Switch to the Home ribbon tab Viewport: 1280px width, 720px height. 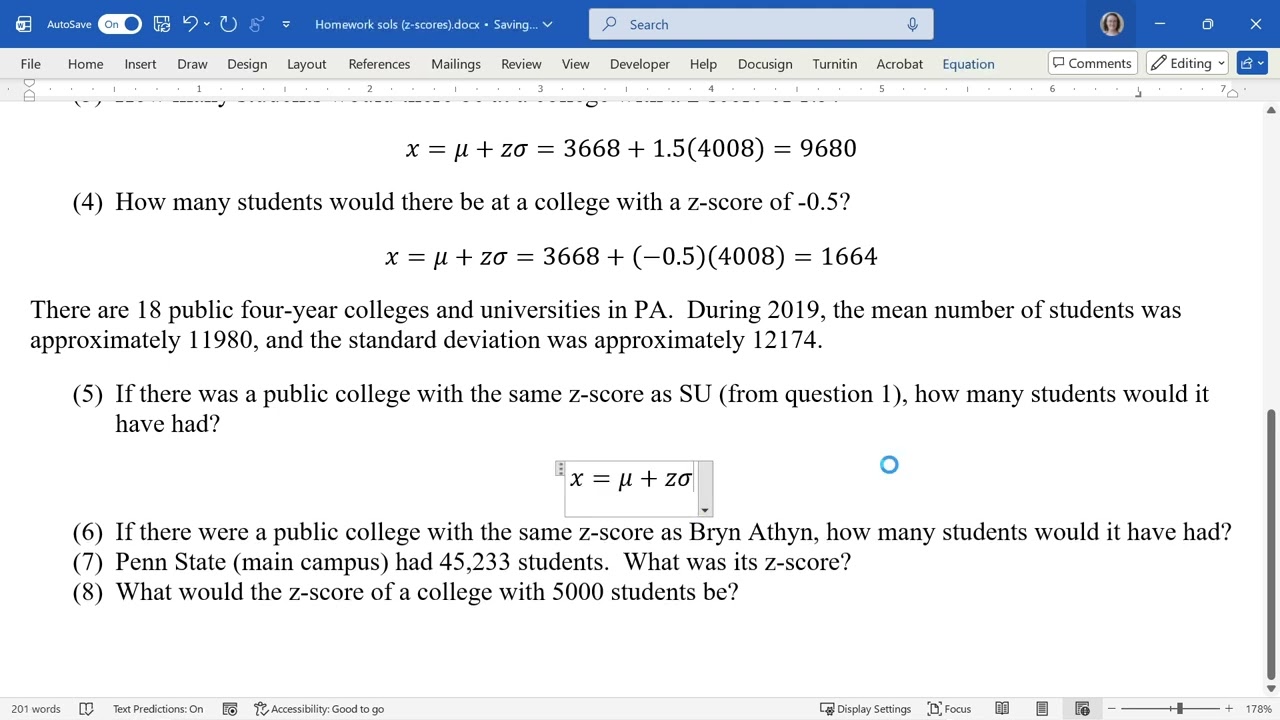pyautogui.click(x=86, y=64)
